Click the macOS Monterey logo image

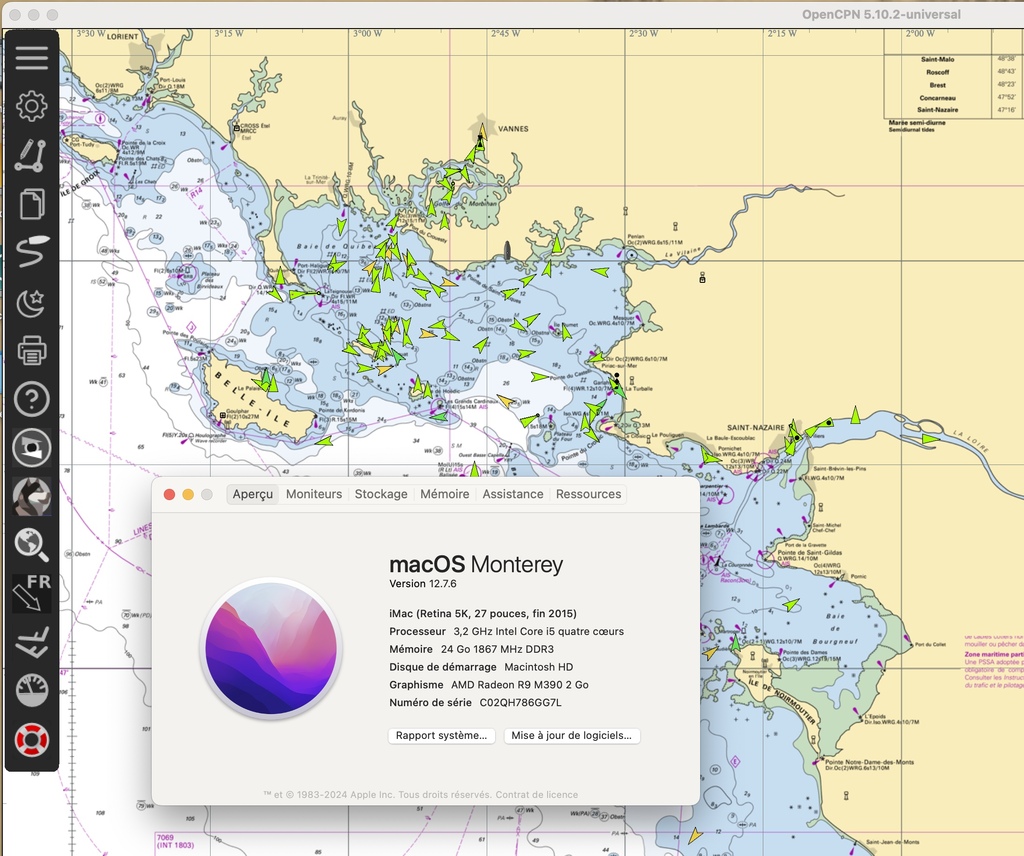coord(271,648)
